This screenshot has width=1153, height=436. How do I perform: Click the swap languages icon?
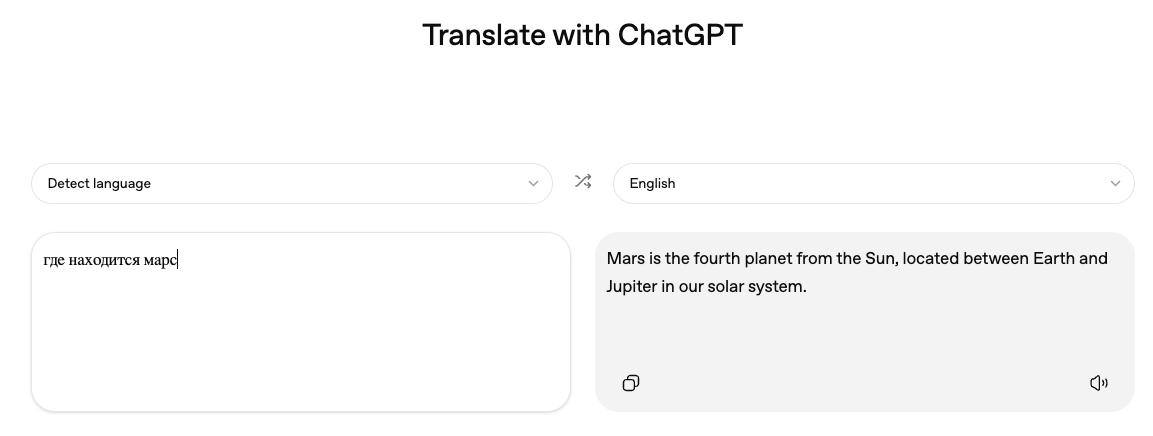(x=583, y=182)
